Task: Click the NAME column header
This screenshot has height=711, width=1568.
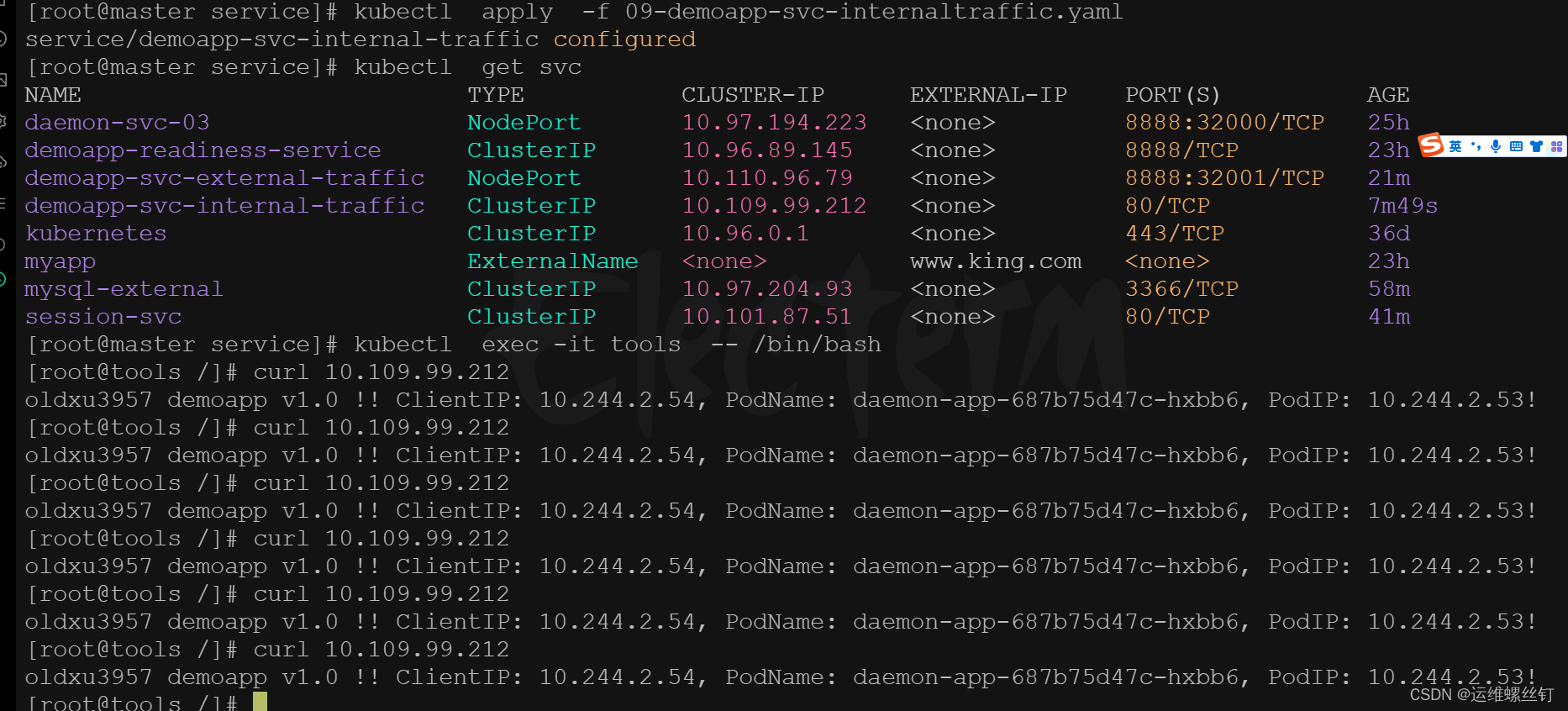Action: 53,95
